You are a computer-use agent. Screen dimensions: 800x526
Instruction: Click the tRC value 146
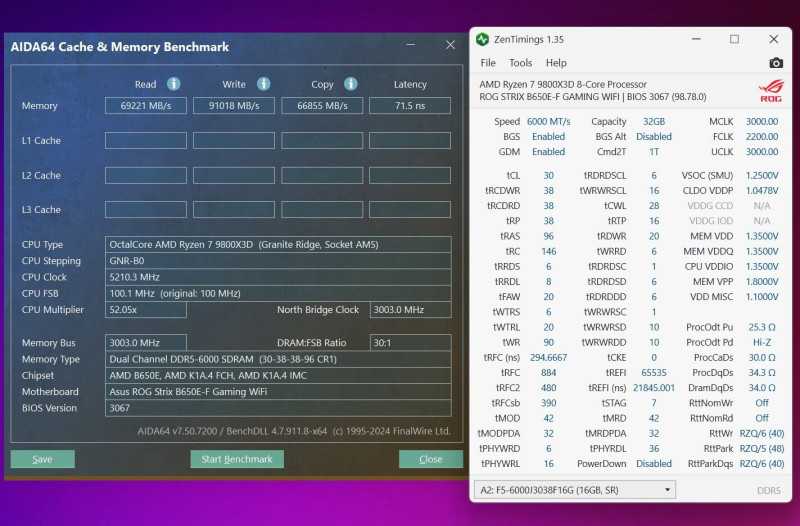[x=548, y=252]
